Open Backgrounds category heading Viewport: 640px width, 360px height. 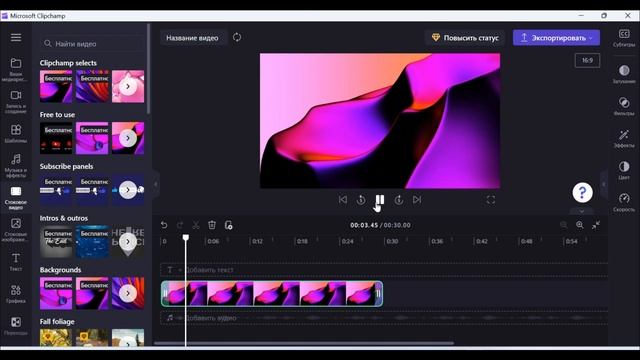coord(60,270)
